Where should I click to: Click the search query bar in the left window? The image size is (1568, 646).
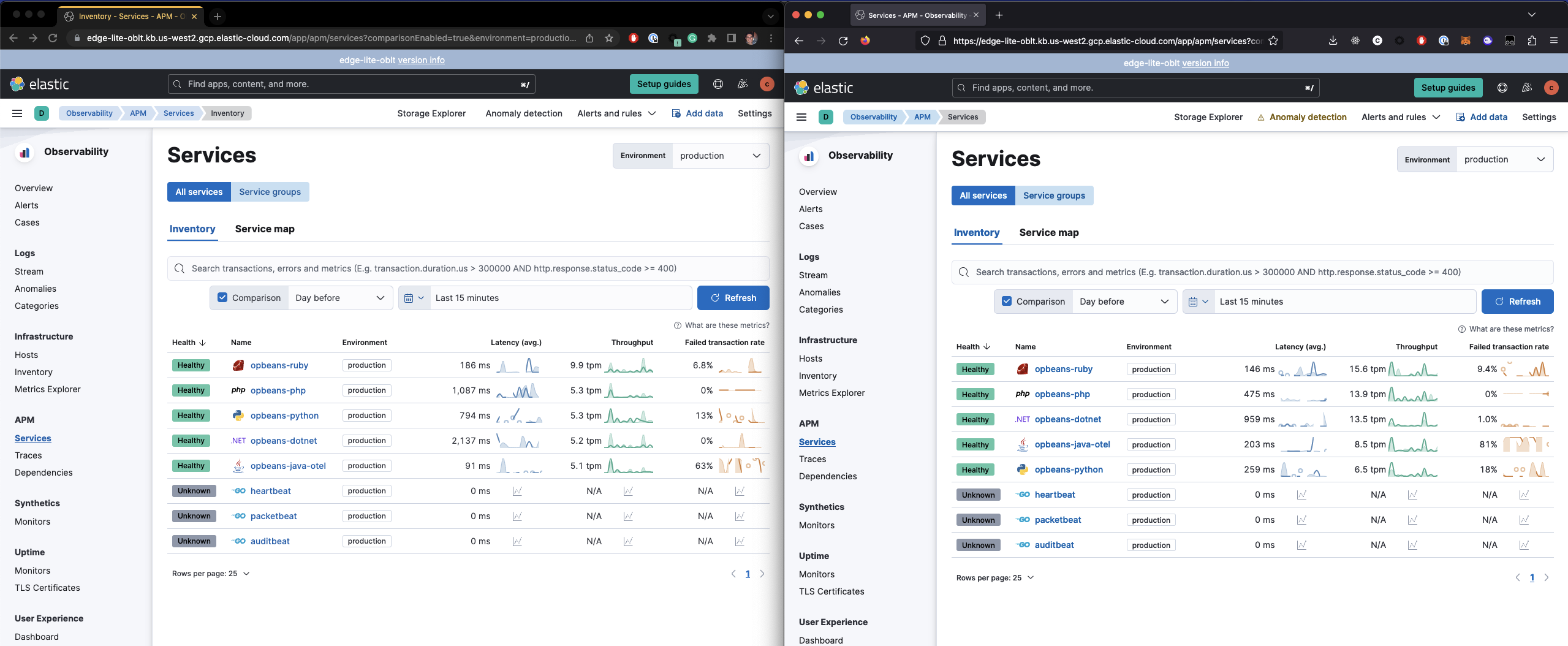(x=468, y=268)
